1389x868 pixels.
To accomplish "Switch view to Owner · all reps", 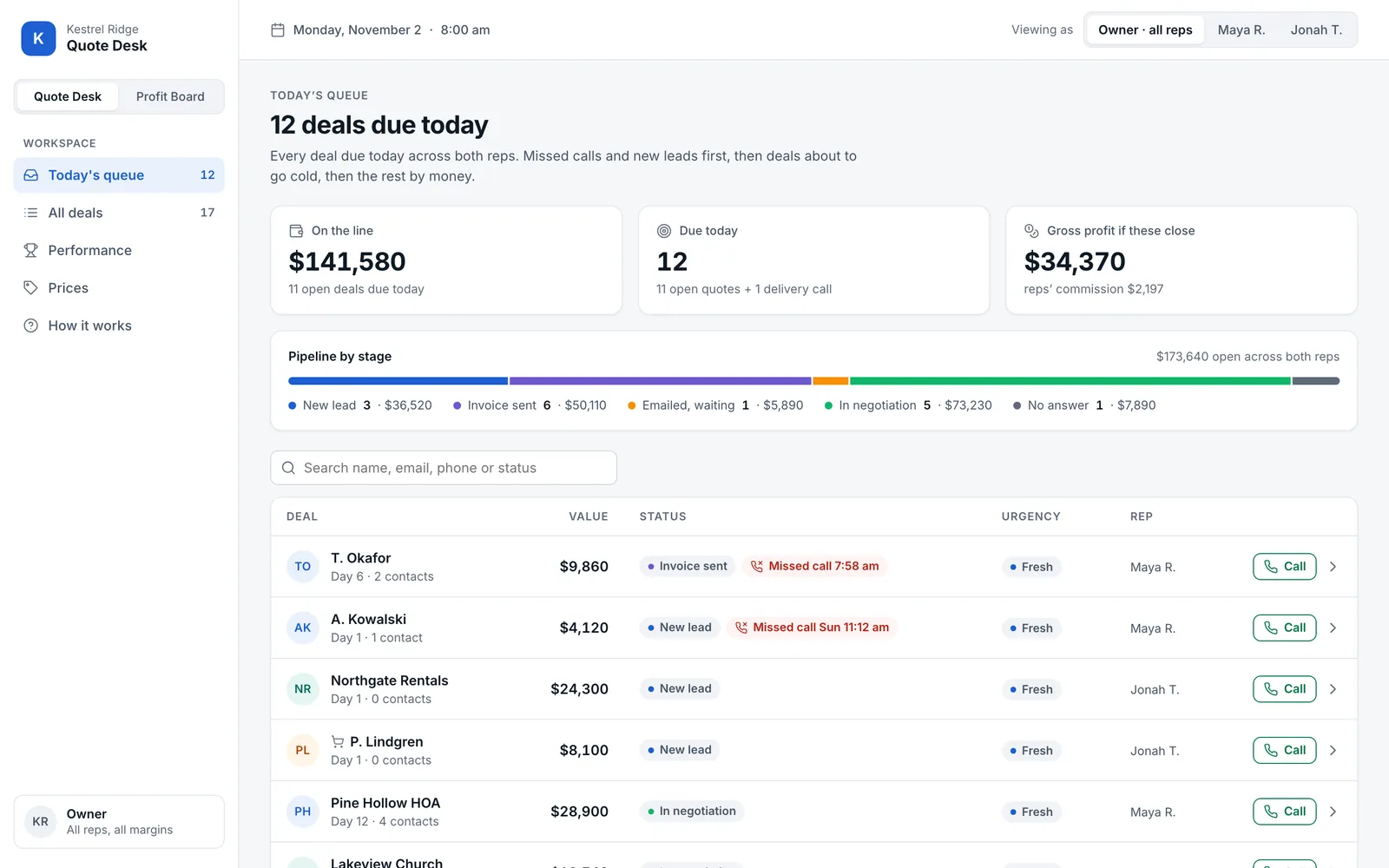I will click(x=1145, y=30).
